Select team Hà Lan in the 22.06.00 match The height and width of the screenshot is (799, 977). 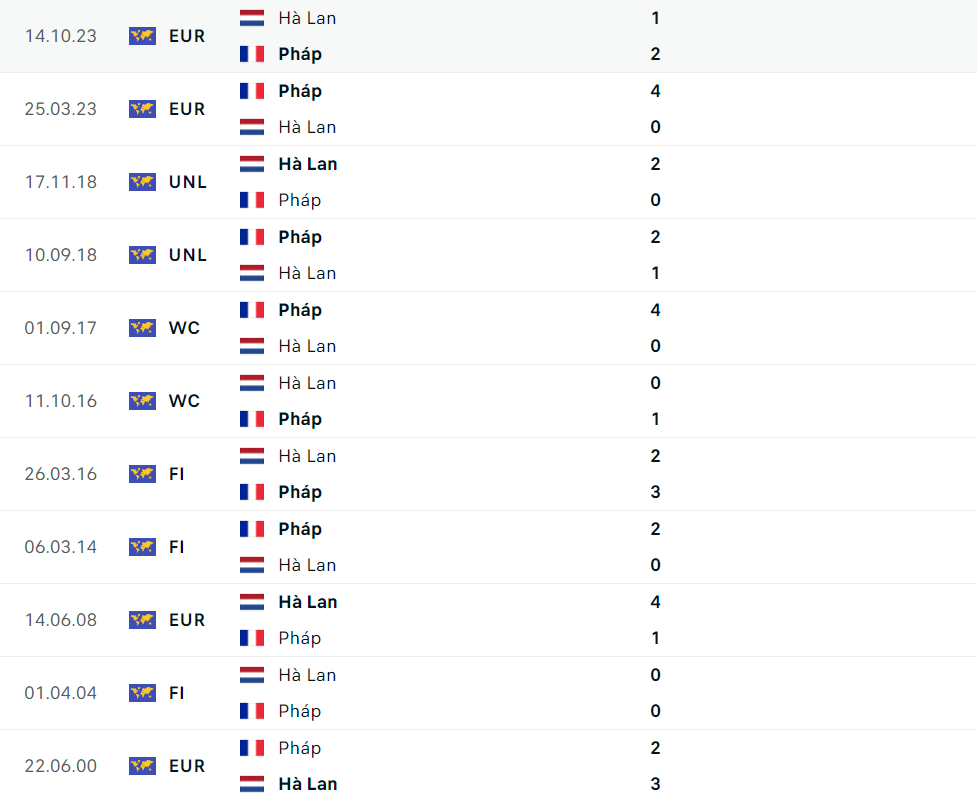[307, 784]
